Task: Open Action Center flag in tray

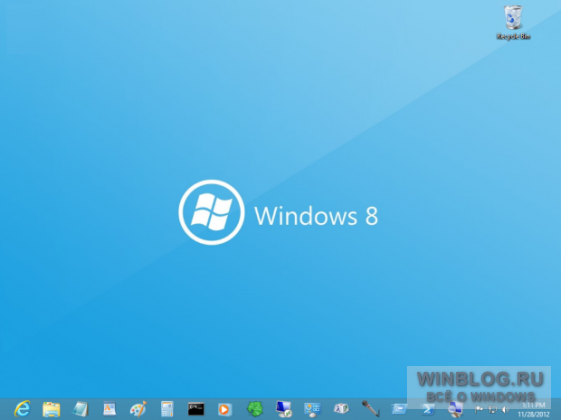Action: (x=479, y=409)
